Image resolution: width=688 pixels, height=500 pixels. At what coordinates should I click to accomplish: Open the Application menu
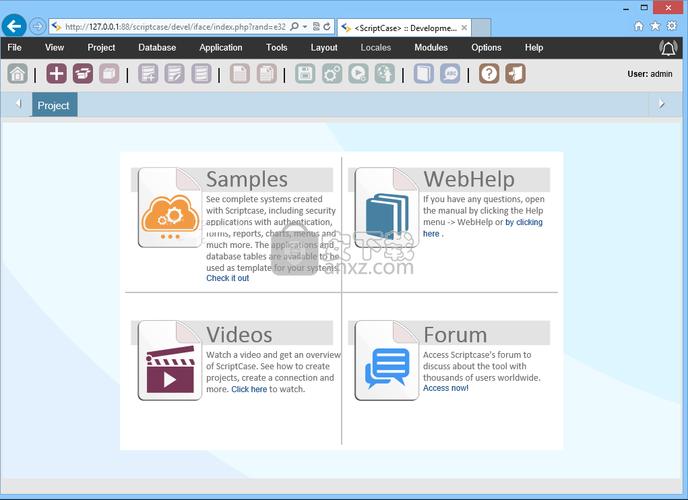221,48
